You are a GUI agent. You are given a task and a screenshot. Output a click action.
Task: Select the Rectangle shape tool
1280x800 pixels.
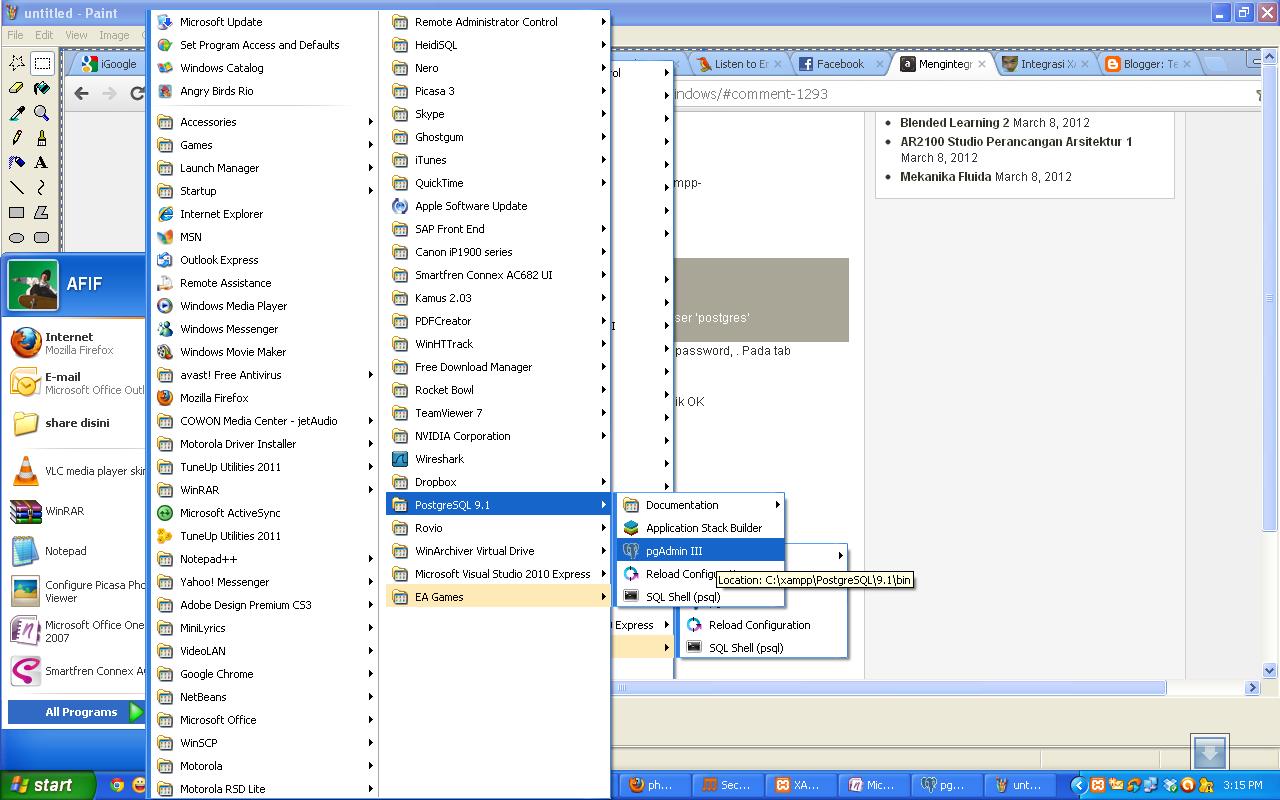[x=17, y=213]
